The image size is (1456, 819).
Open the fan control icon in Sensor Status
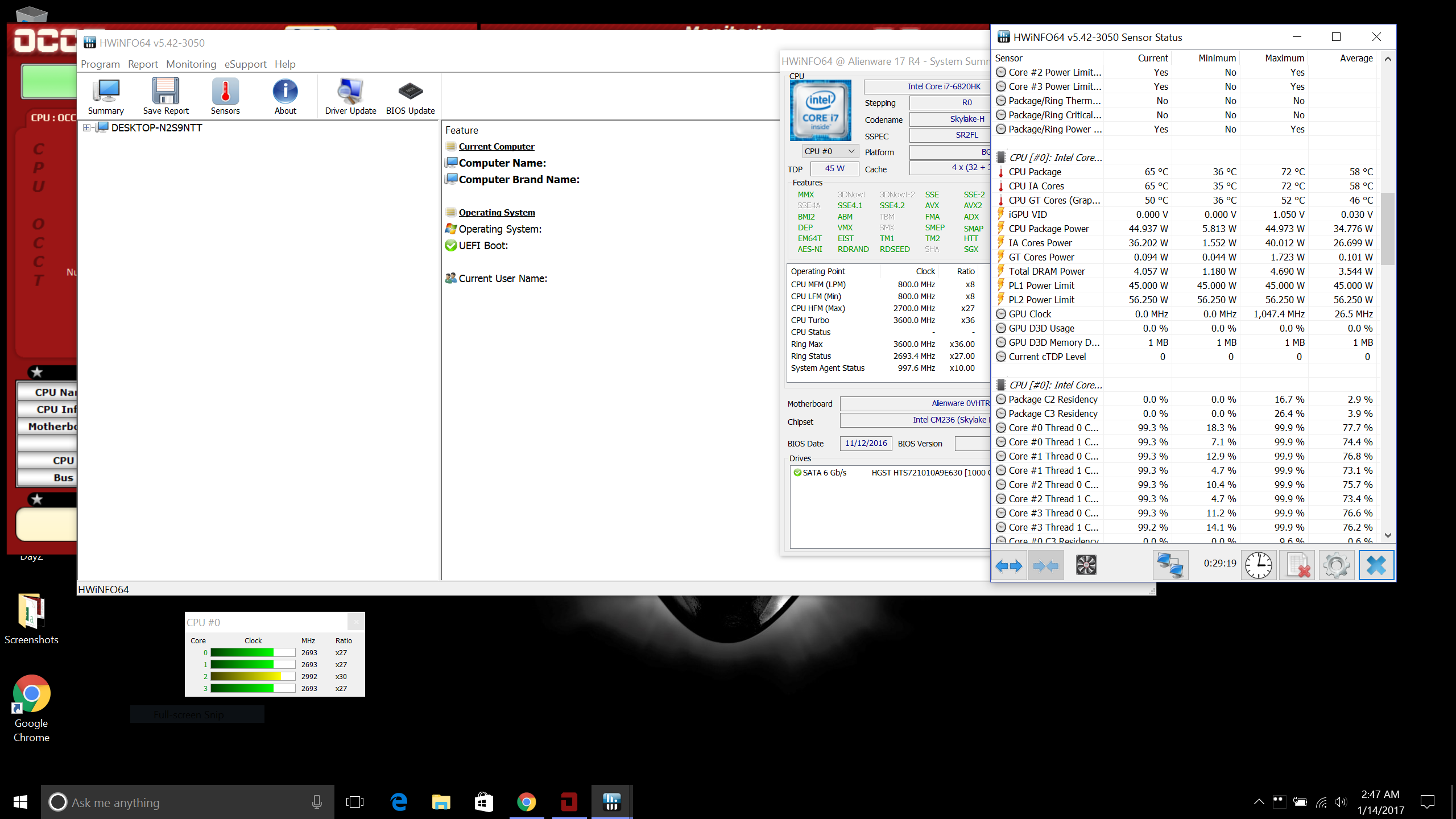[x=1086, y=565]
